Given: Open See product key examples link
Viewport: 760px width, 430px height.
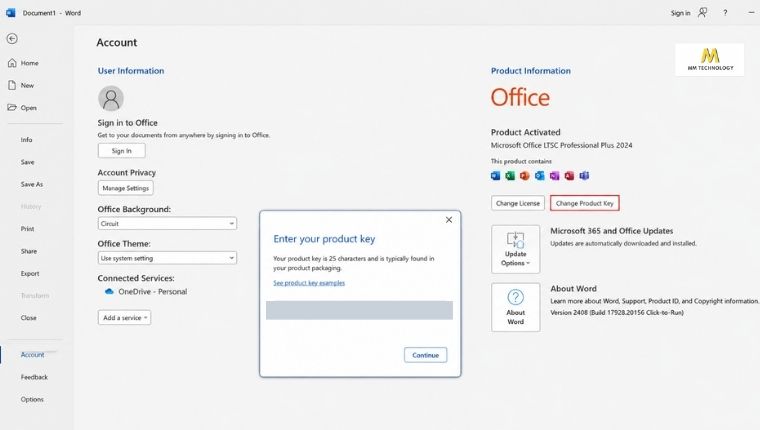Looking at the screenshot, I should pos(309,283).
